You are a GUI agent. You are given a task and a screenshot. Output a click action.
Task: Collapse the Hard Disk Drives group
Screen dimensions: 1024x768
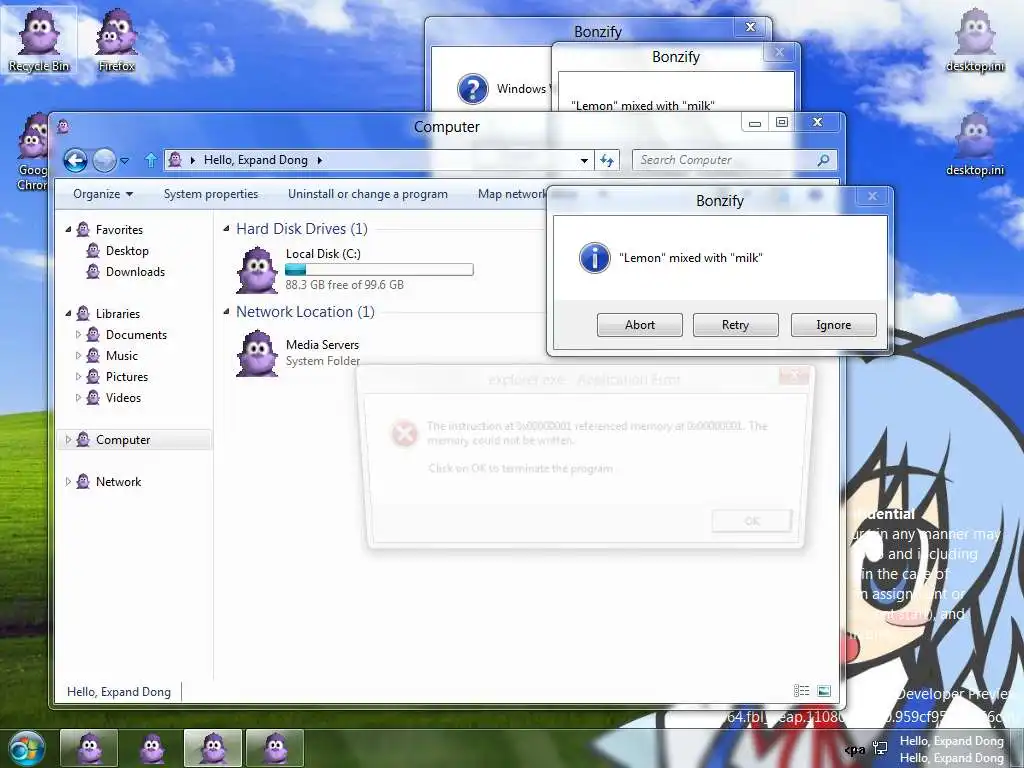[227, 229]
